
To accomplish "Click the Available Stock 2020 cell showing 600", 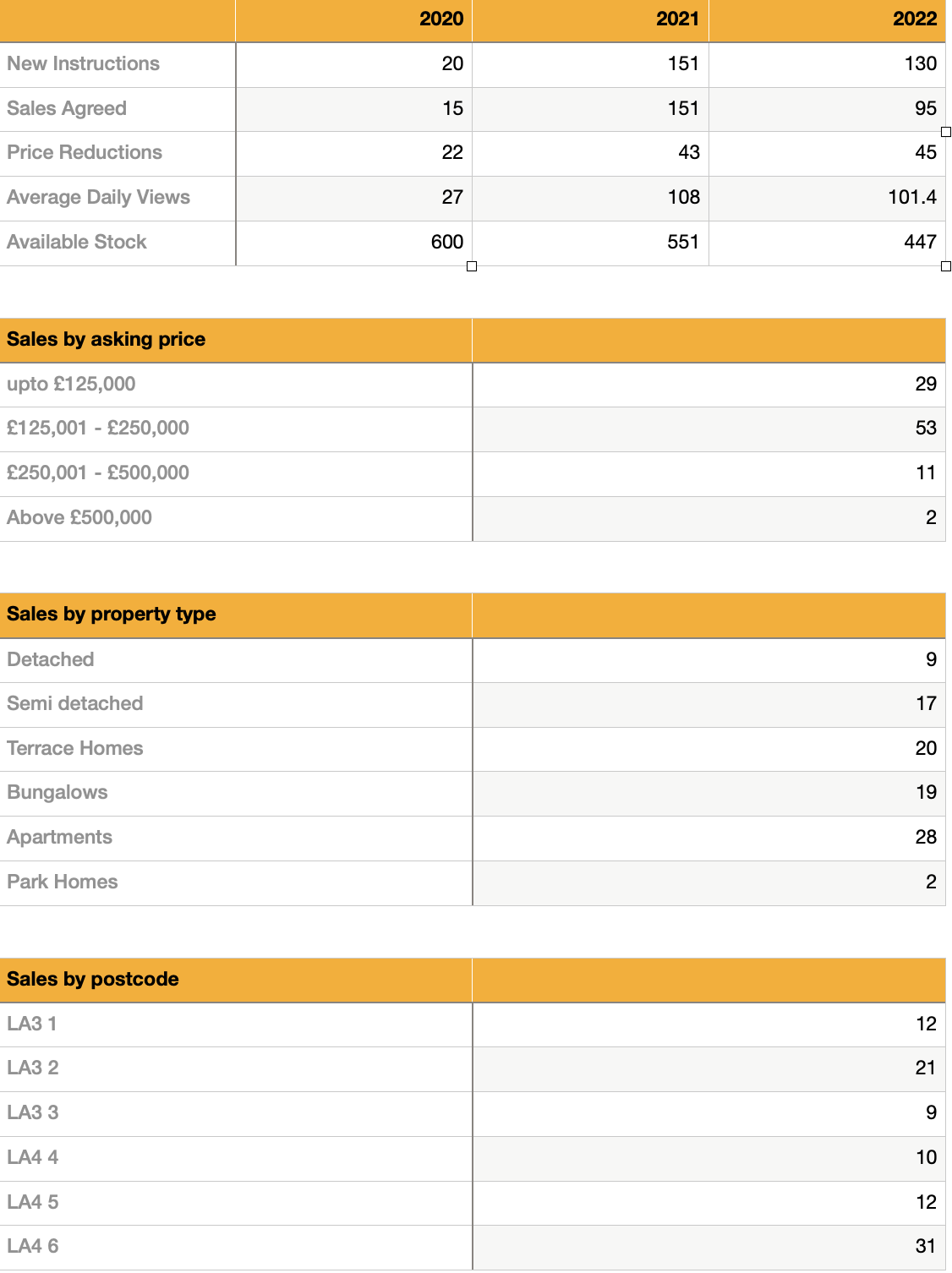I will (x=353, y=243).
